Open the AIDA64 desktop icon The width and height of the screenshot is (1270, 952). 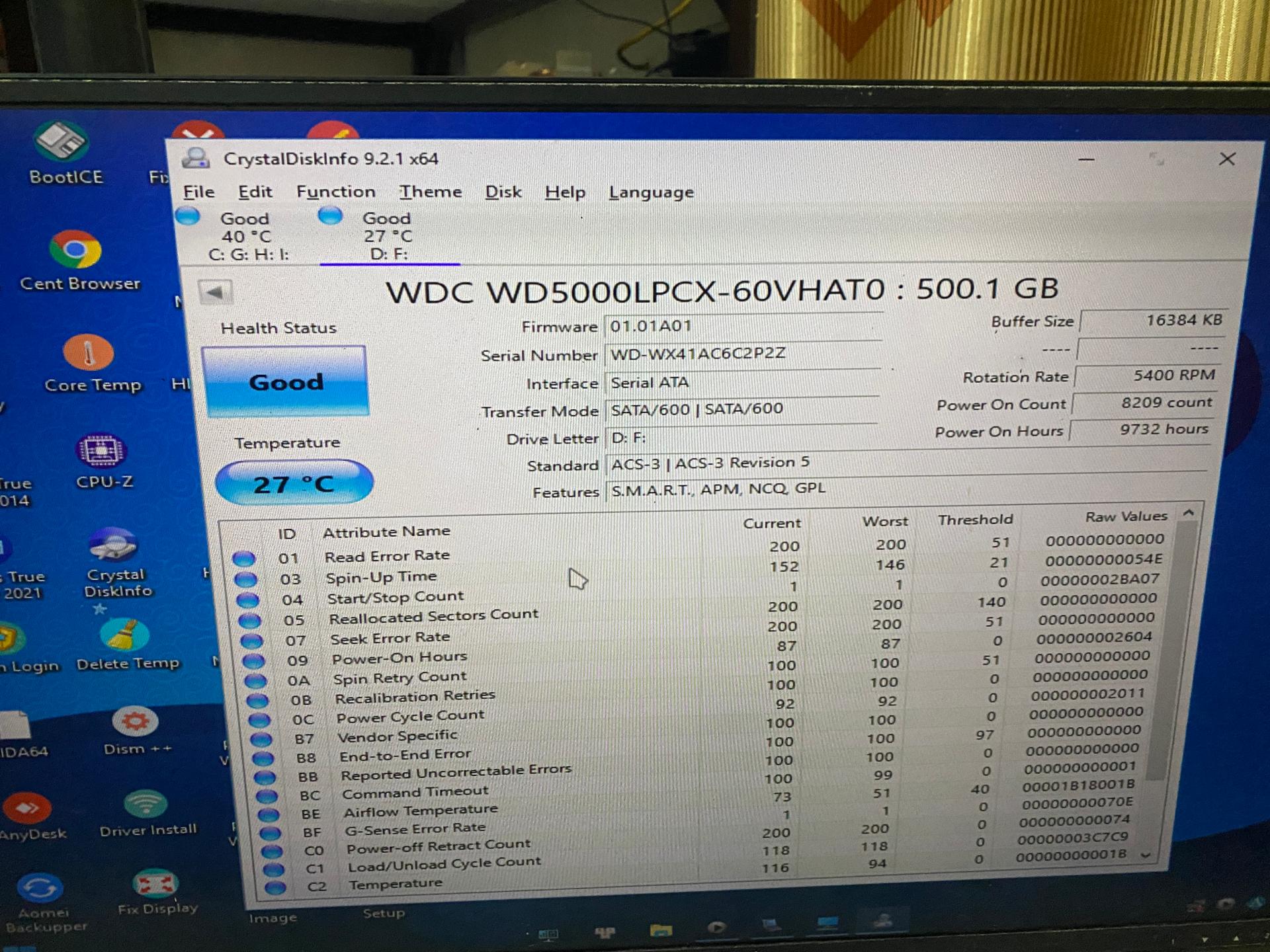tap(20, 735)
